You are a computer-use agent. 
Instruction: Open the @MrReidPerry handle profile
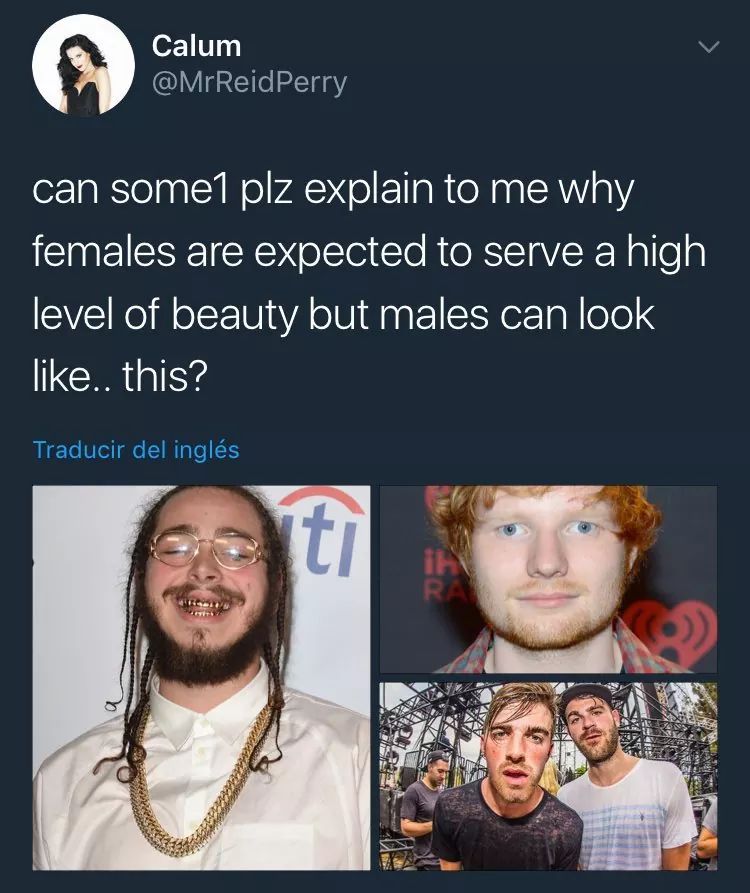(x=249, y=83)
